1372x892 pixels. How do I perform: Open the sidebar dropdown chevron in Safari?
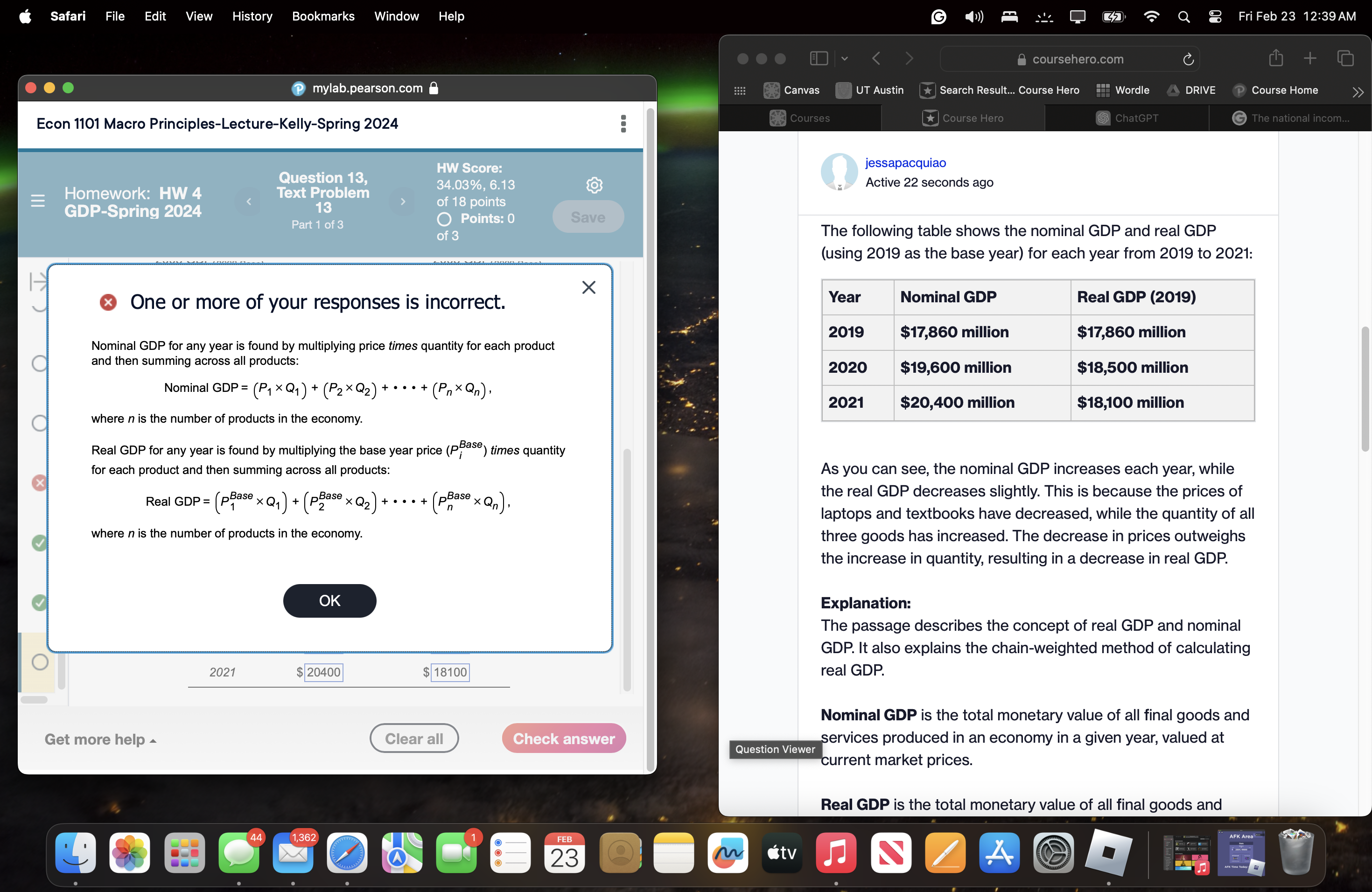[845, 58]
